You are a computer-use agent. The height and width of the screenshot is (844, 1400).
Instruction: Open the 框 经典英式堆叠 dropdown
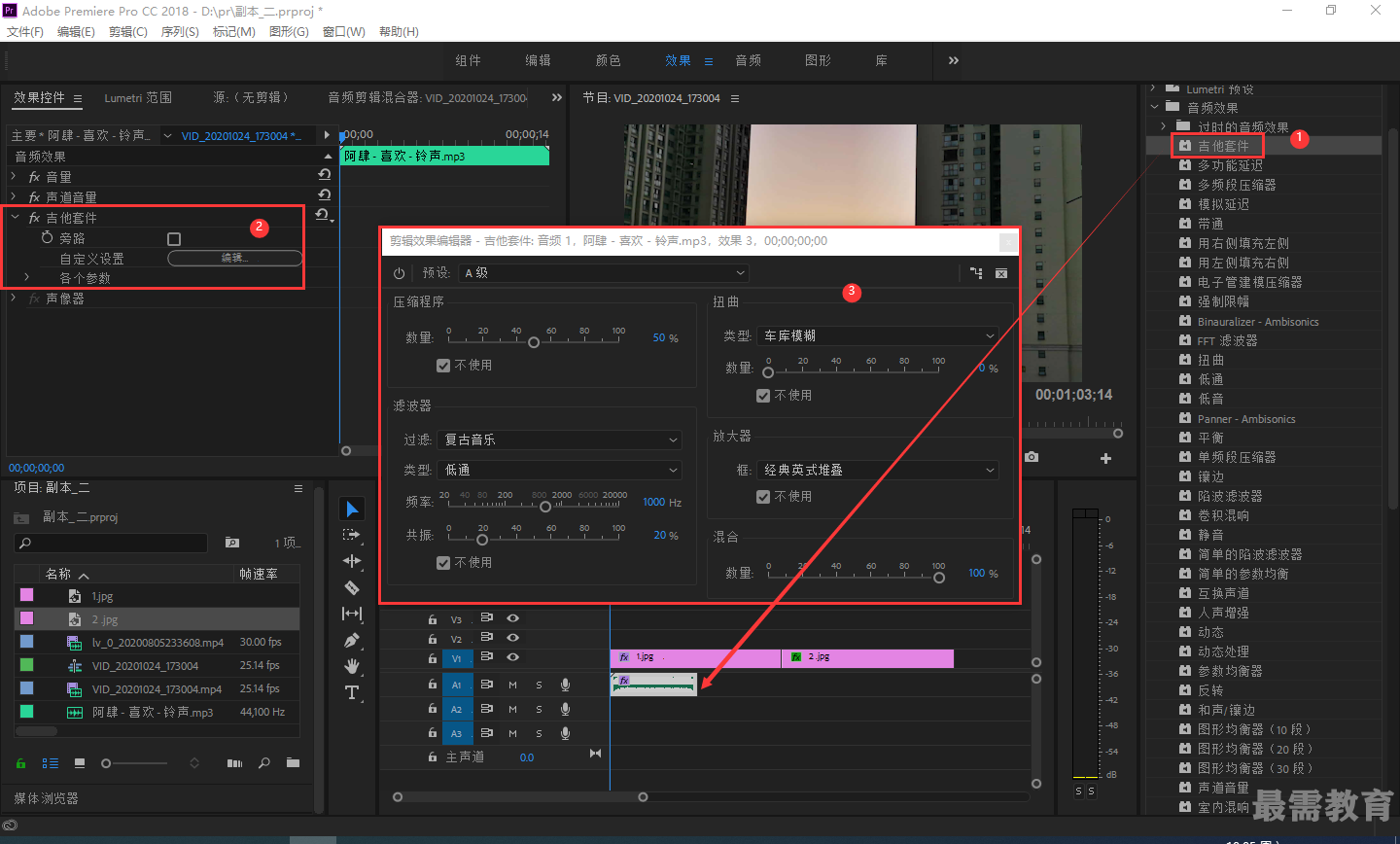(878, 470)
